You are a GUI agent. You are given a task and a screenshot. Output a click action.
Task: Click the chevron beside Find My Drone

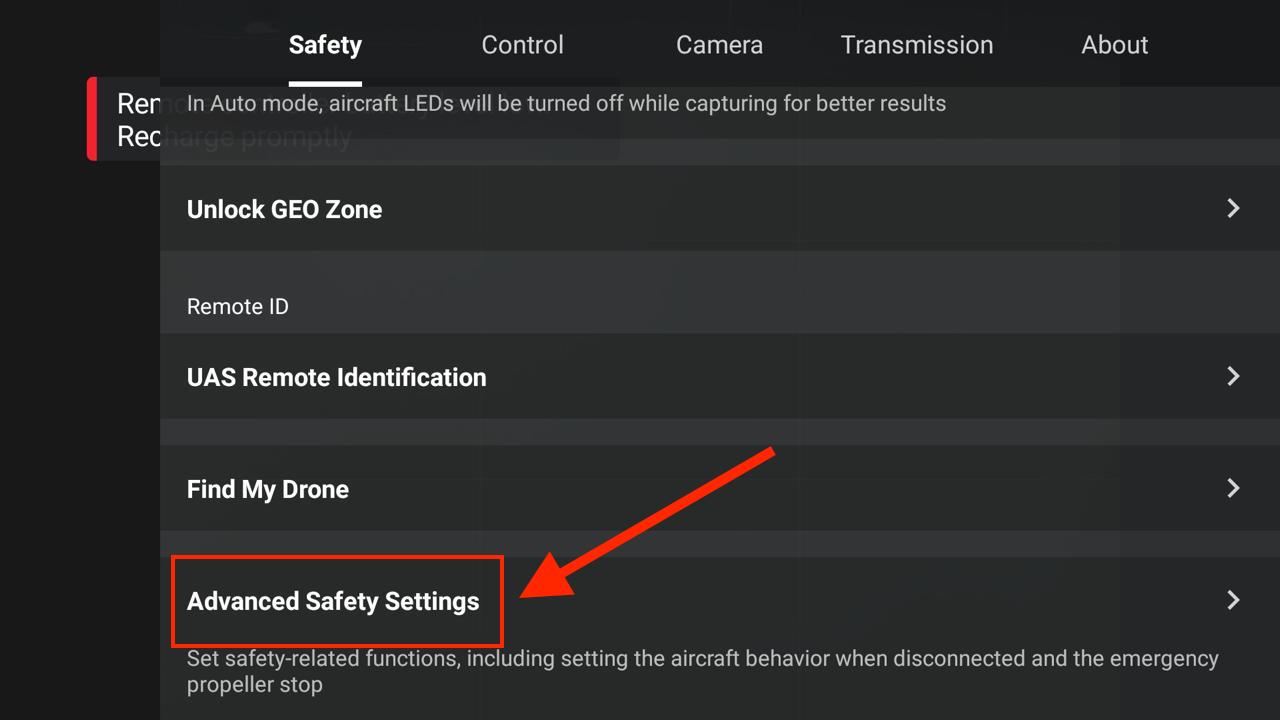[1233, 488]
